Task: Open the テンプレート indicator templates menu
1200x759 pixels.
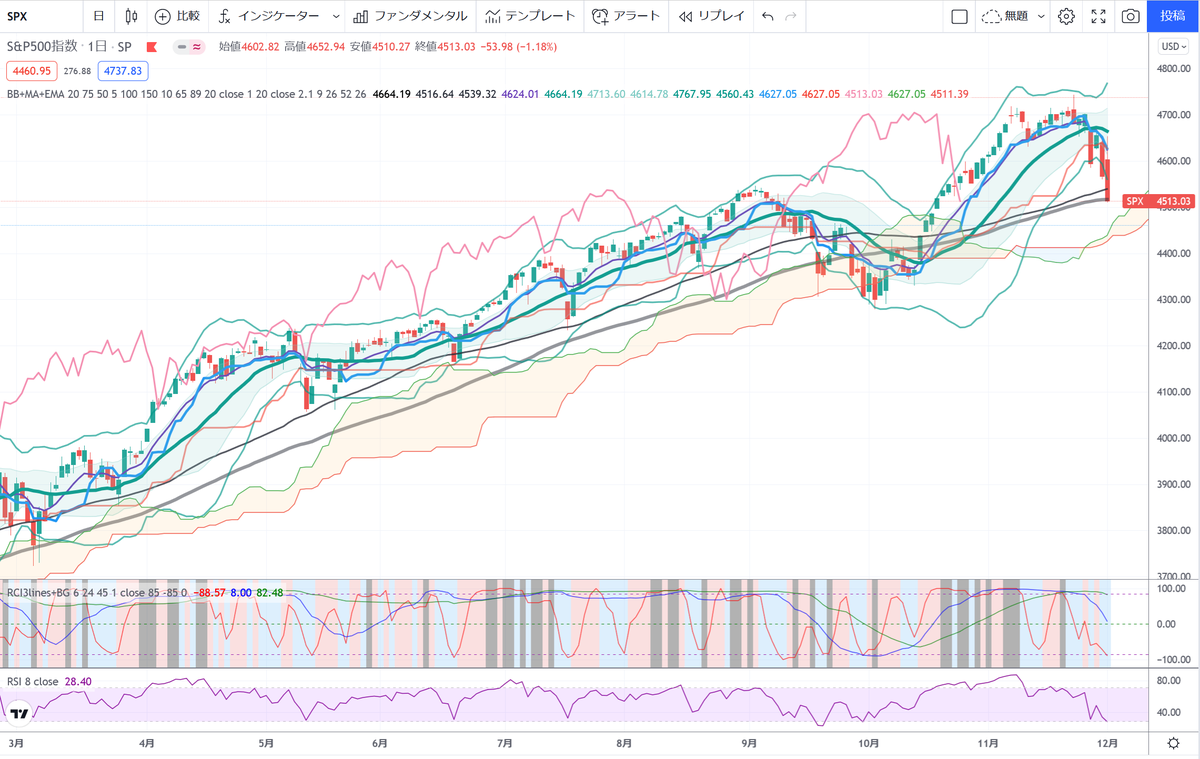Action: tap(529, 16)
